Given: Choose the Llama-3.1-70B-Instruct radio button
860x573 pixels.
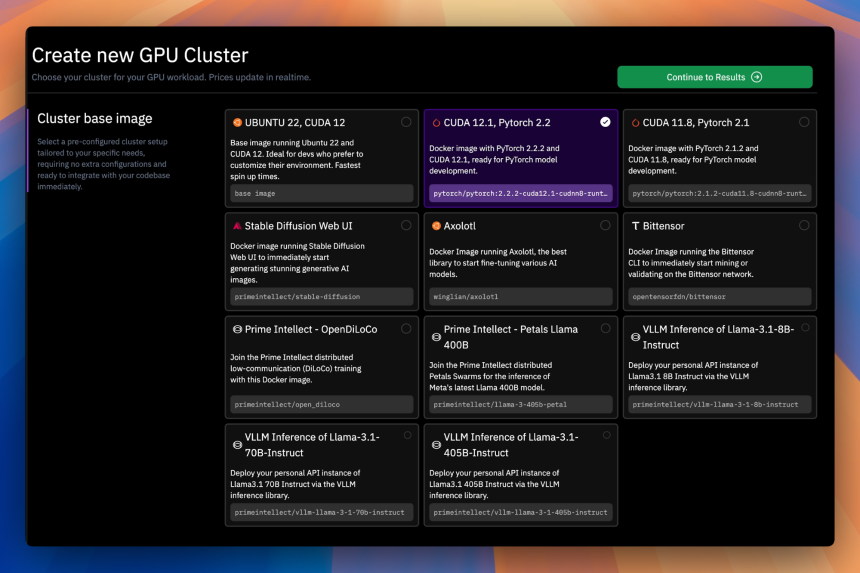Looking at the screenshot, I should click(408, 435).
